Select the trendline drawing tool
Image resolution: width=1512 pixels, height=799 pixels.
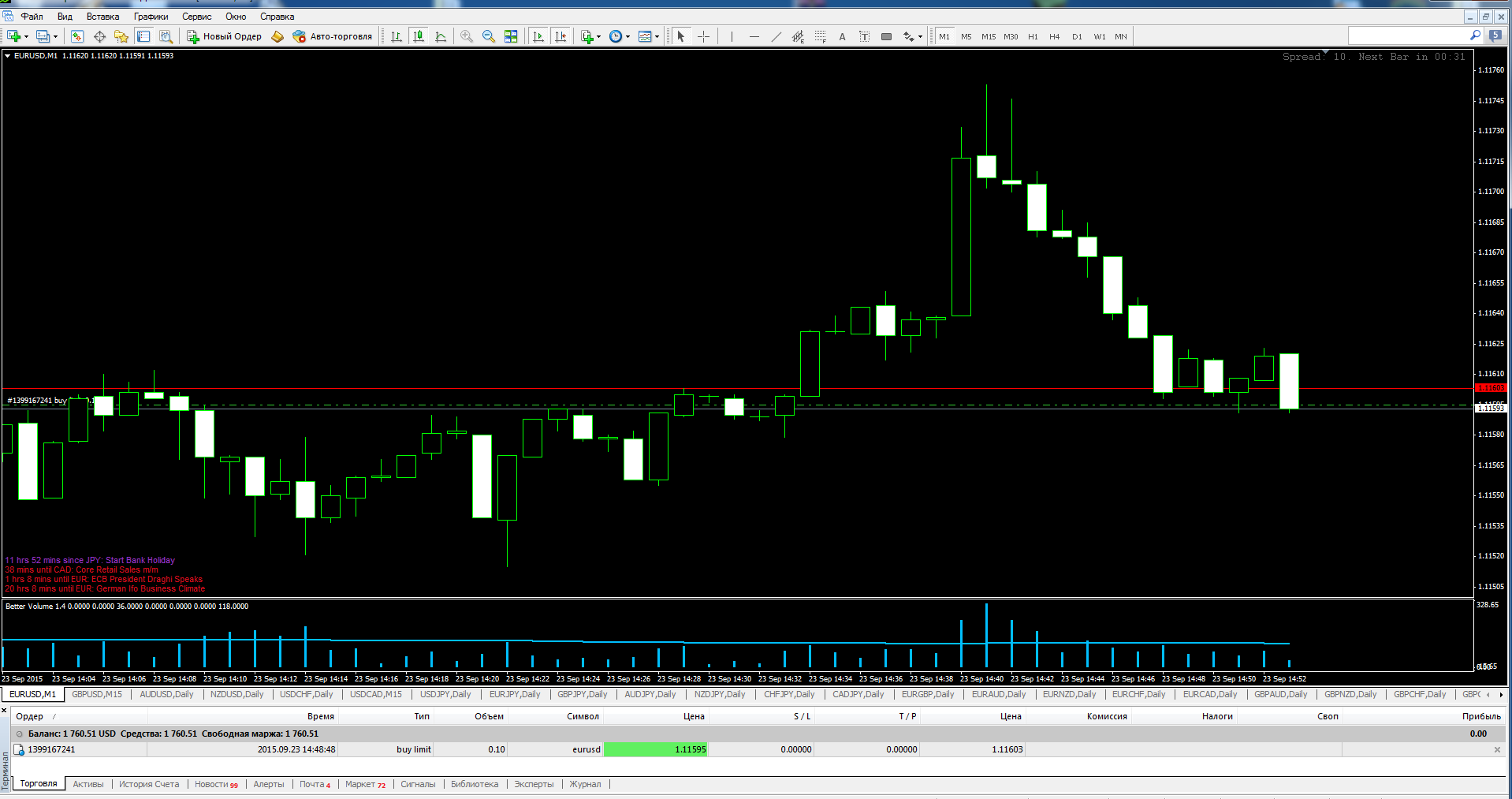776,36
